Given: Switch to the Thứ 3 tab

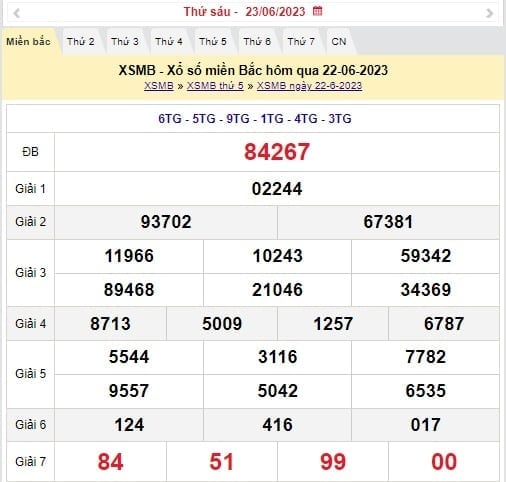Looking at the screenshot, I should [125, 42].
